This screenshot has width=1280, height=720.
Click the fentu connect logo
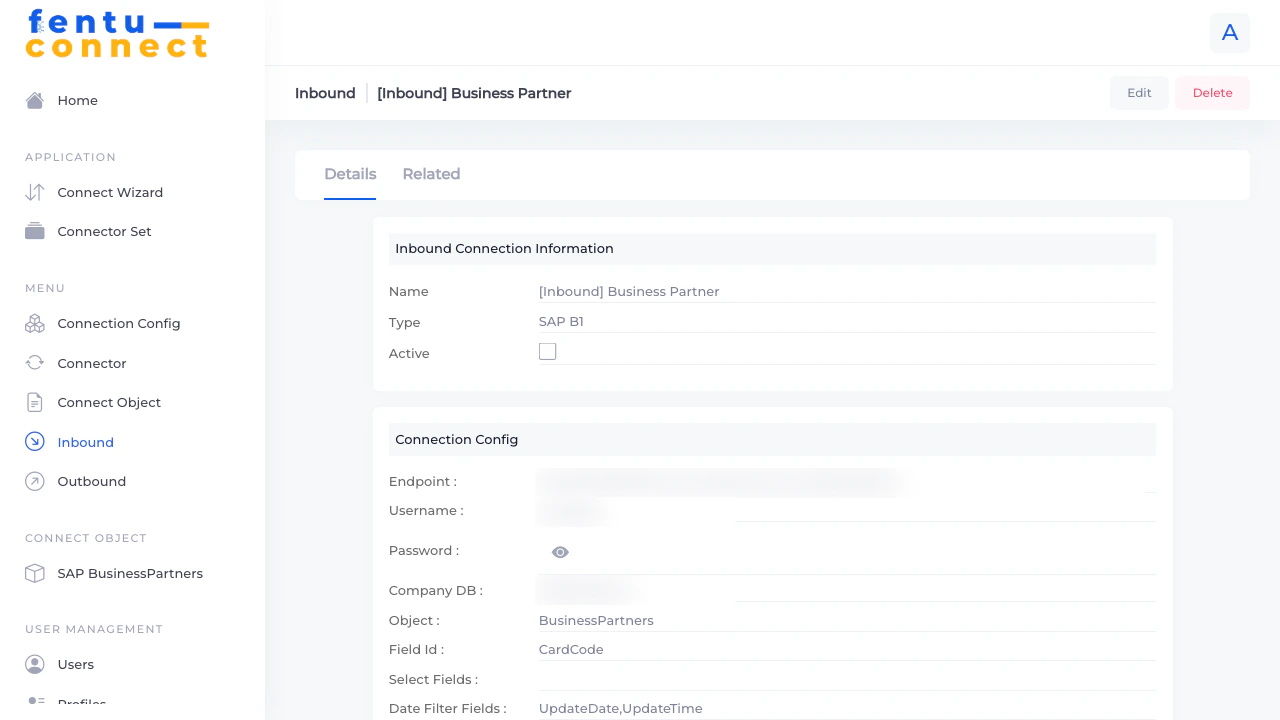(x=117, y=33)
